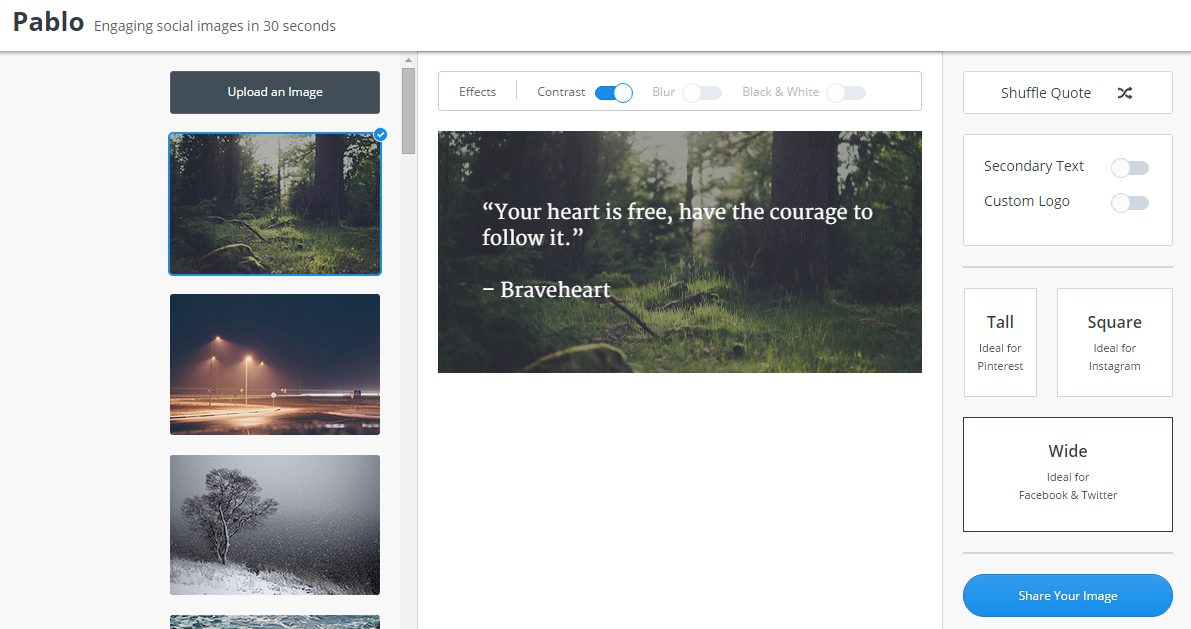1191x629 pixels.
Task: Click the image list scrollbar thumb
Action: [409, 111]
